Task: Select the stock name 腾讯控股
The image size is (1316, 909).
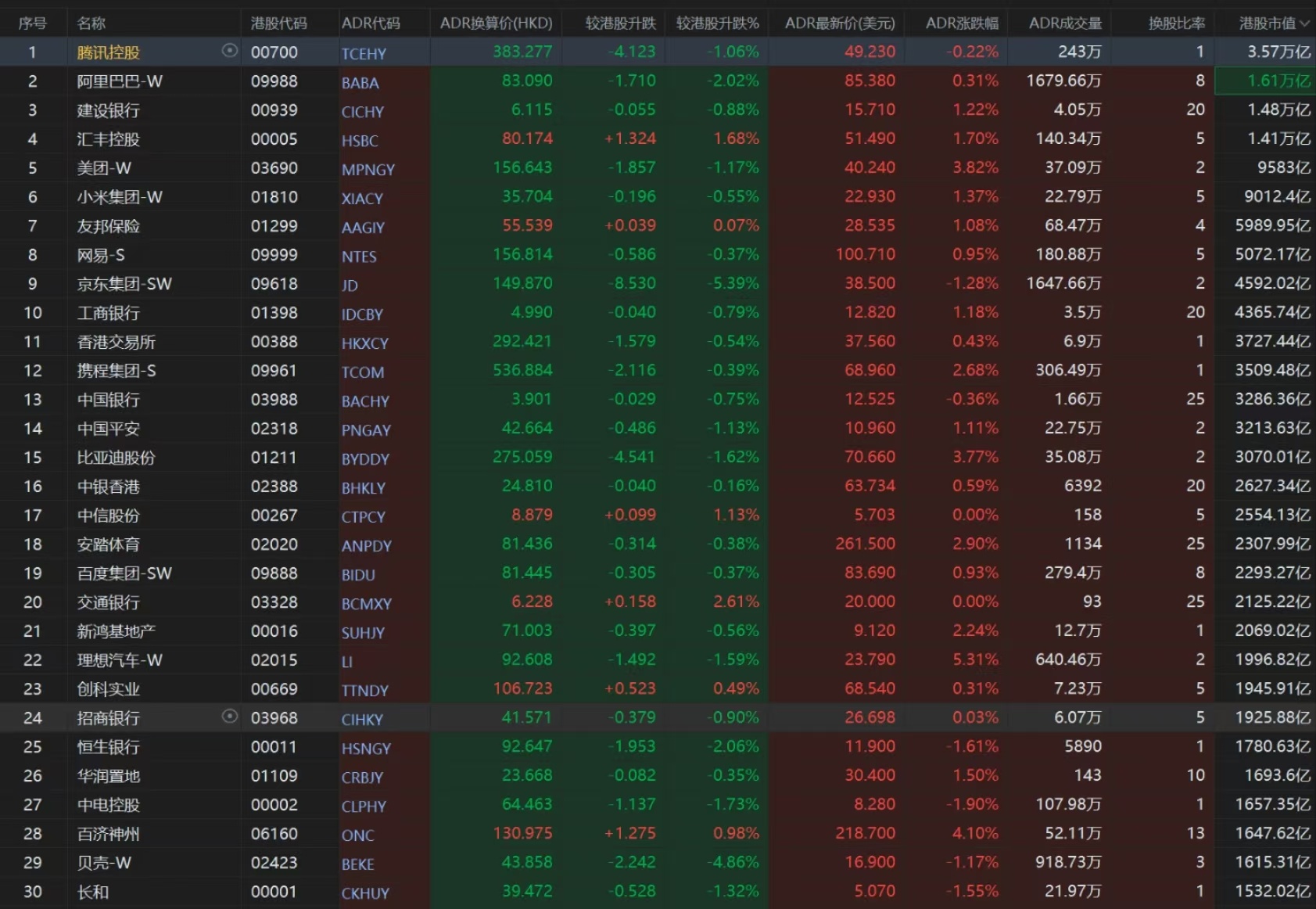Action: 109,52
